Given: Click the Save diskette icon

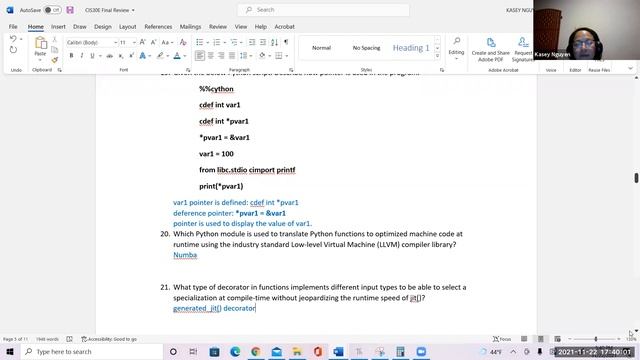Looking at the screenshot, I should coord(70,10).
